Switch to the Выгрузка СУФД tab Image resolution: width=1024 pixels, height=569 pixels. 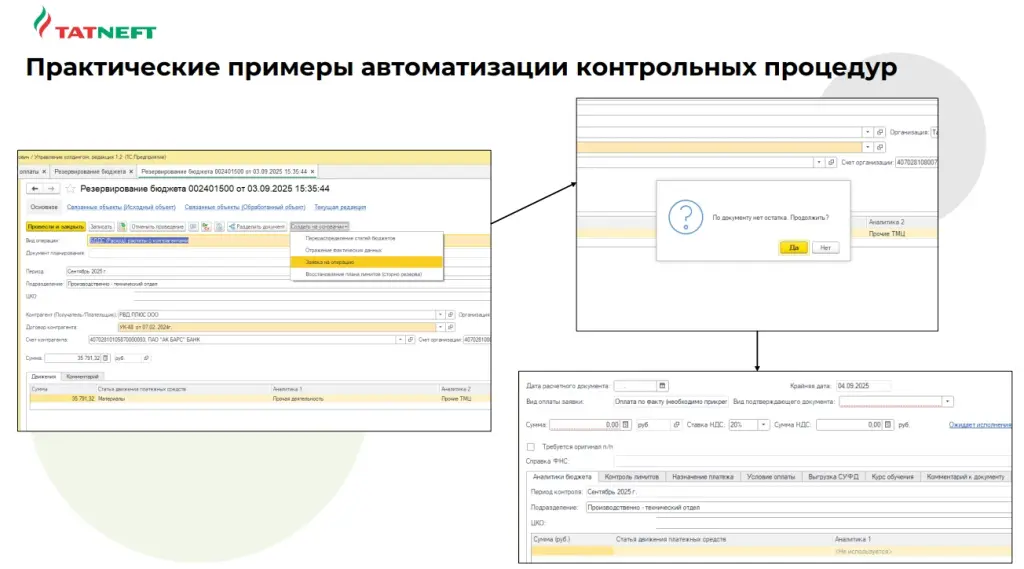833,477
